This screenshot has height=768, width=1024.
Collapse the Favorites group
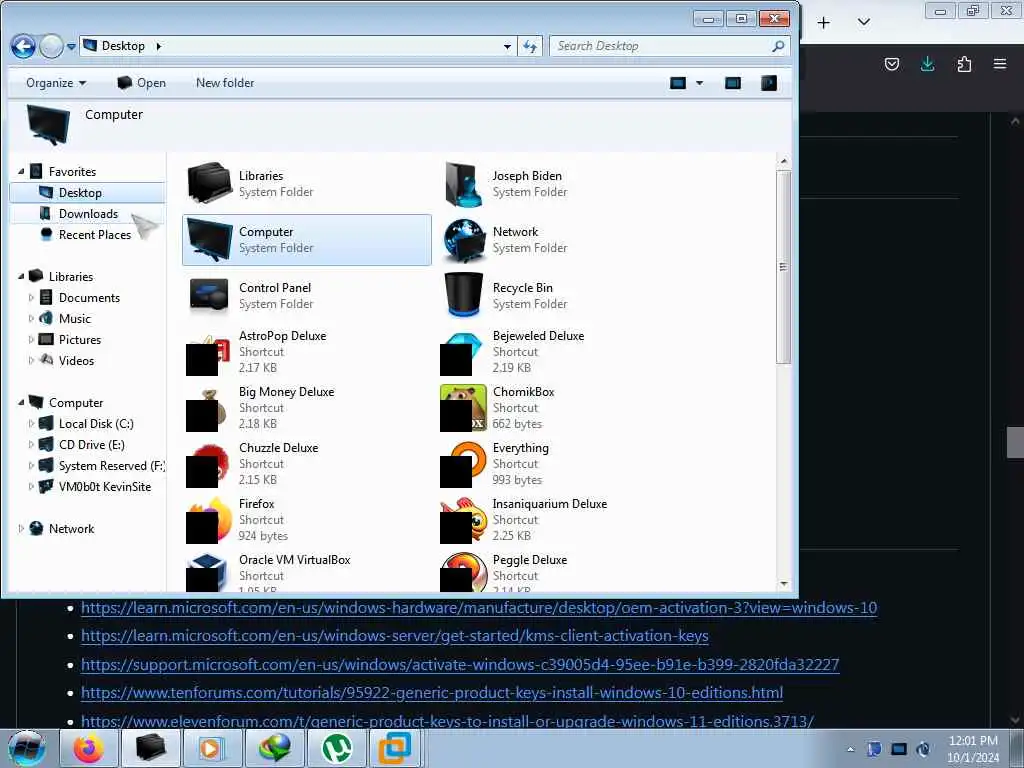[x=21, y=172]
